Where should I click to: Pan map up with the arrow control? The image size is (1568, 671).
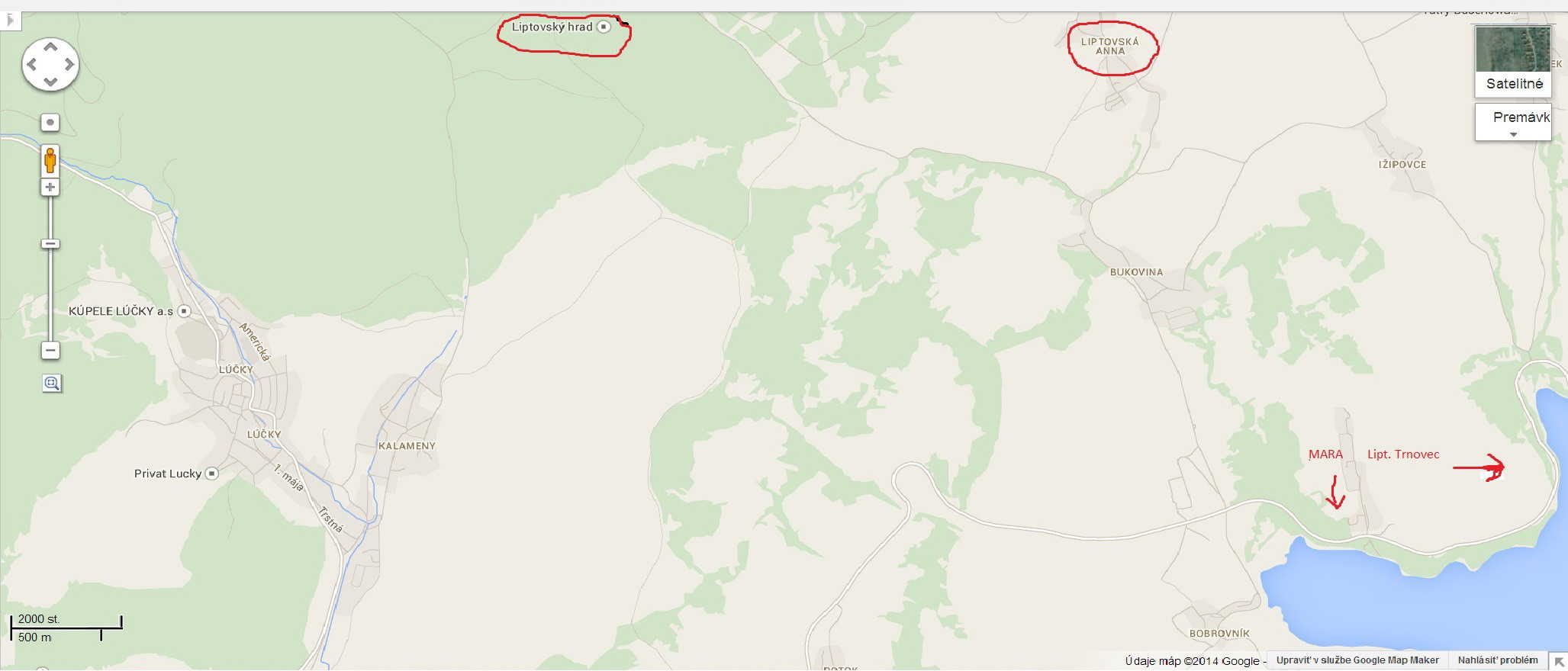50,47
